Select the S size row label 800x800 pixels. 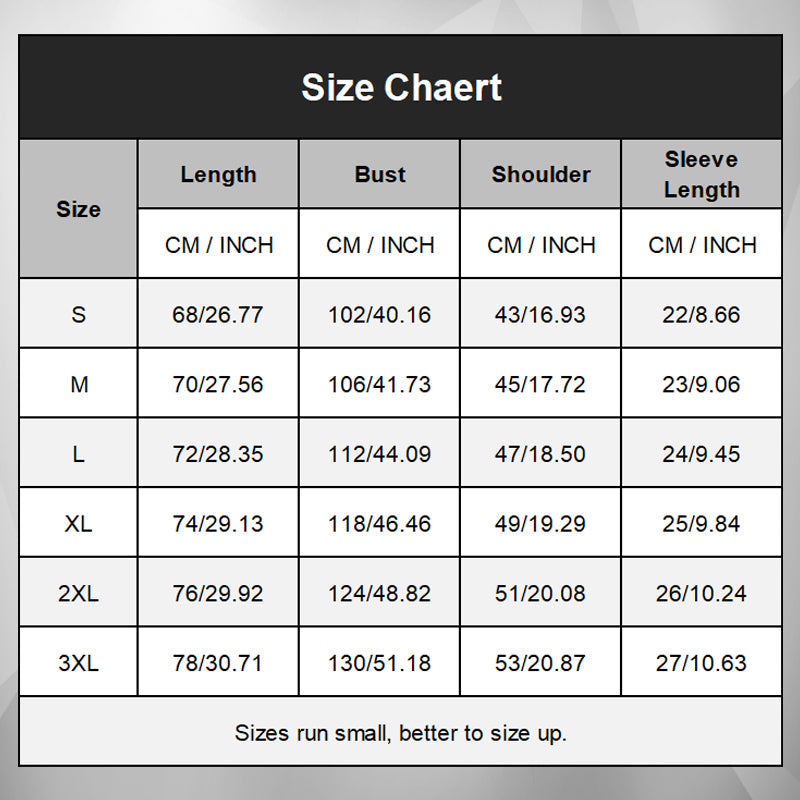click(78, 315)
